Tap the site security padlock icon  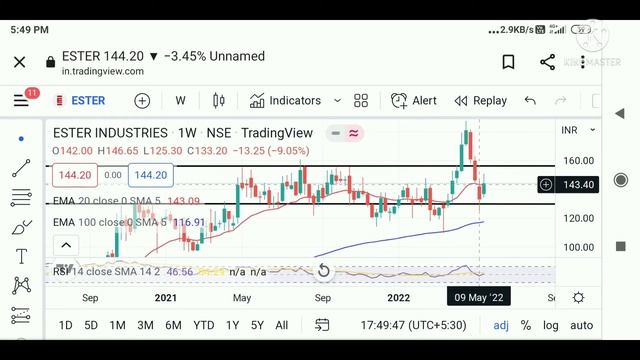click(x=51, y=62)
